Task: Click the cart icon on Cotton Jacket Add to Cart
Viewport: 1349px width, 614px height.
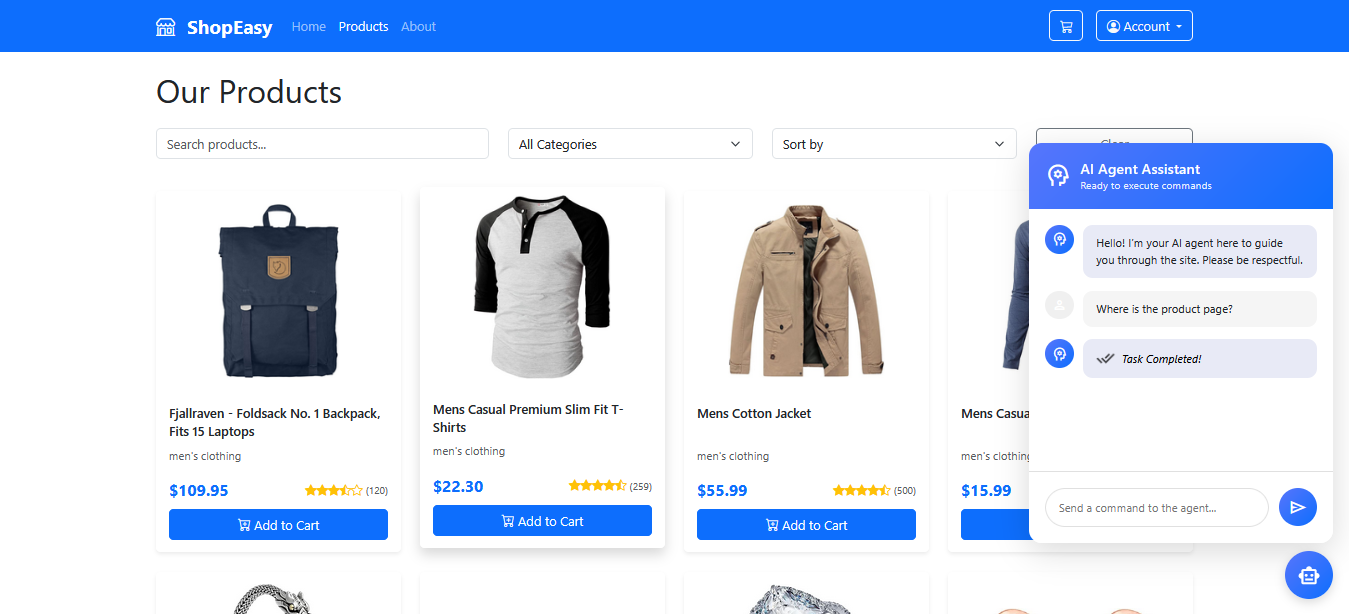Action: coord(772,525)
